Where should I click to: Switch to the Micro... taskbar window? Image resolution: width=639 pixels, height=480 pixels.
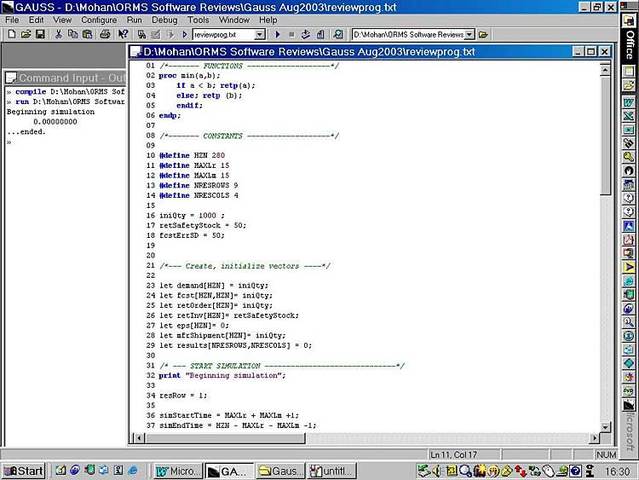point(178,471)
